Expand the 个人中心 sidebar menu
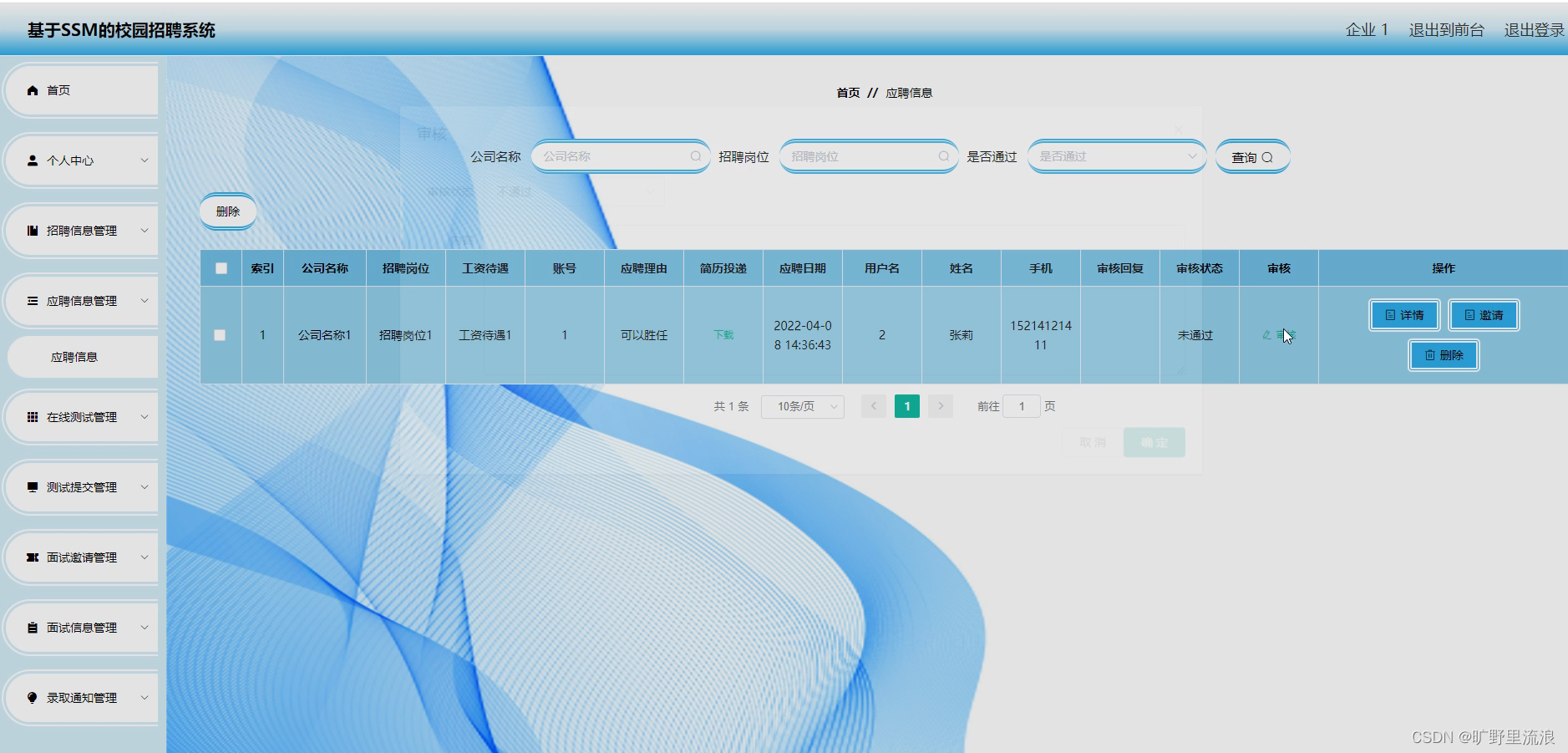Viewport: 1568px width, 753px height. tap(146, 160)
